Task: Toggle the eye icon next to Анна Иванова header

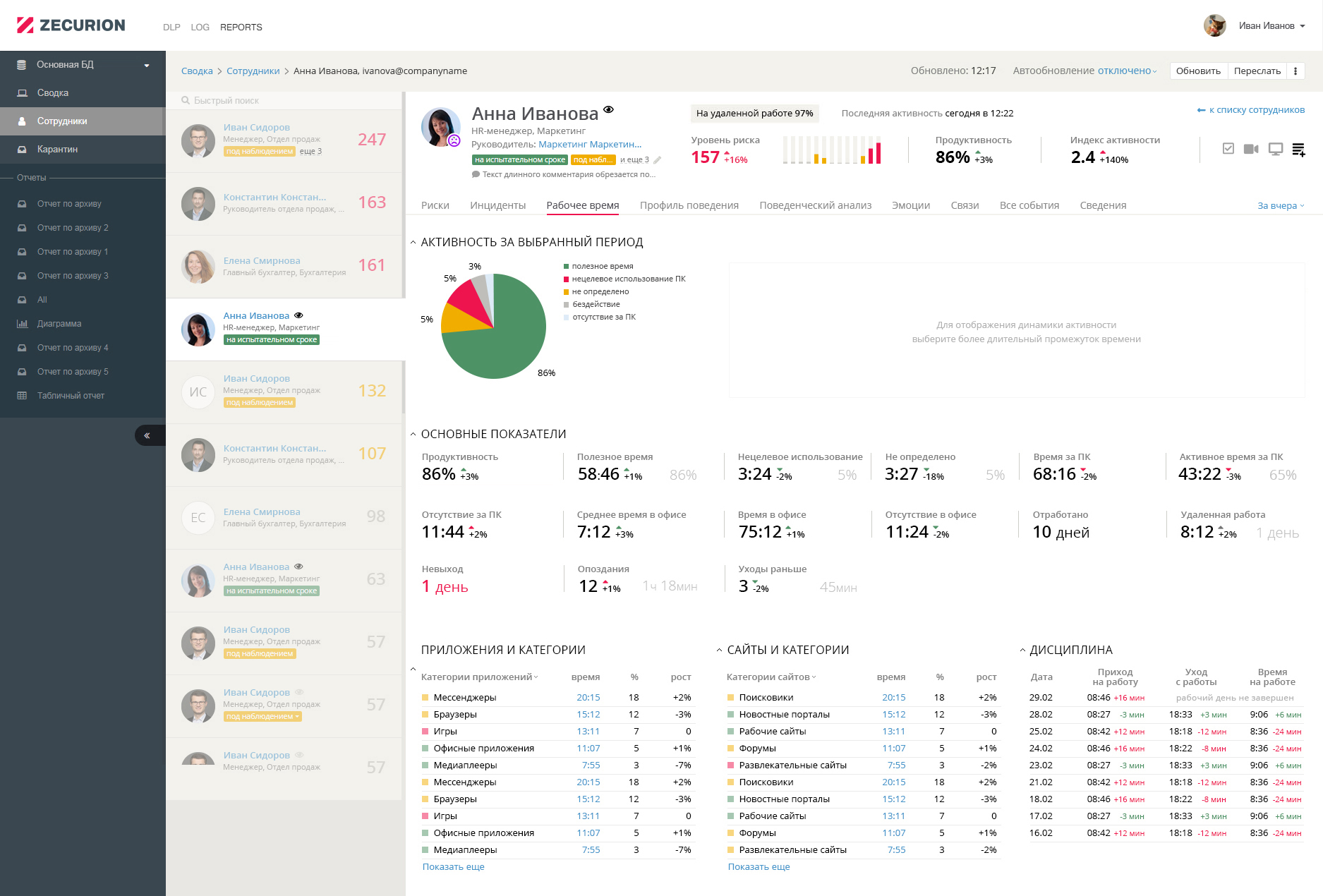Action: pyautogui.click(x=609, y=110)
